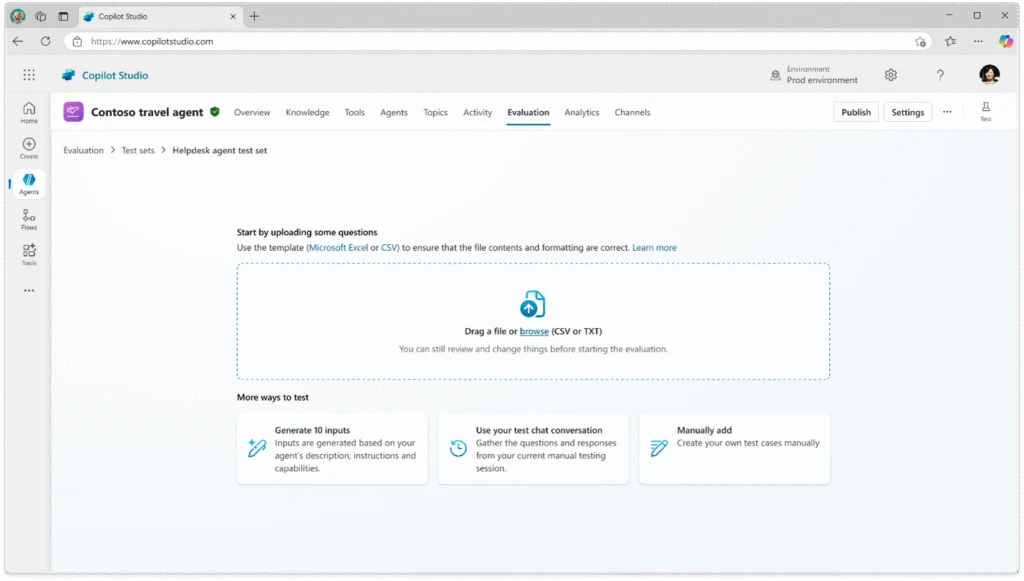Open the Test flask icon near Publish
Viewport: 1024px width, 581px height.
985,111
